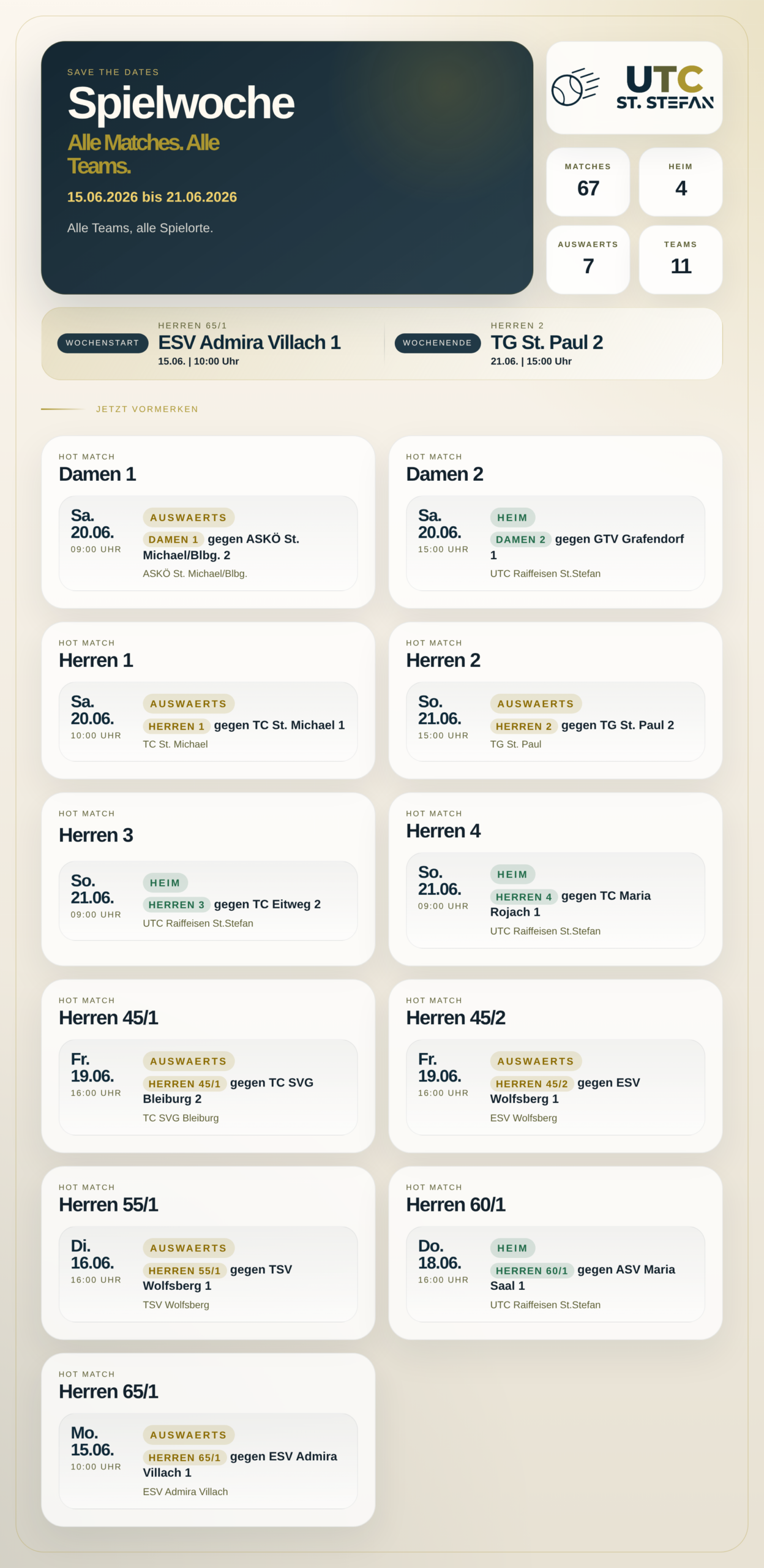Image resolution: width=764 pixels, height=1568 pixels.
Task: Open the Herren 65/1 card heading
Action: (x=108, y=1392)
